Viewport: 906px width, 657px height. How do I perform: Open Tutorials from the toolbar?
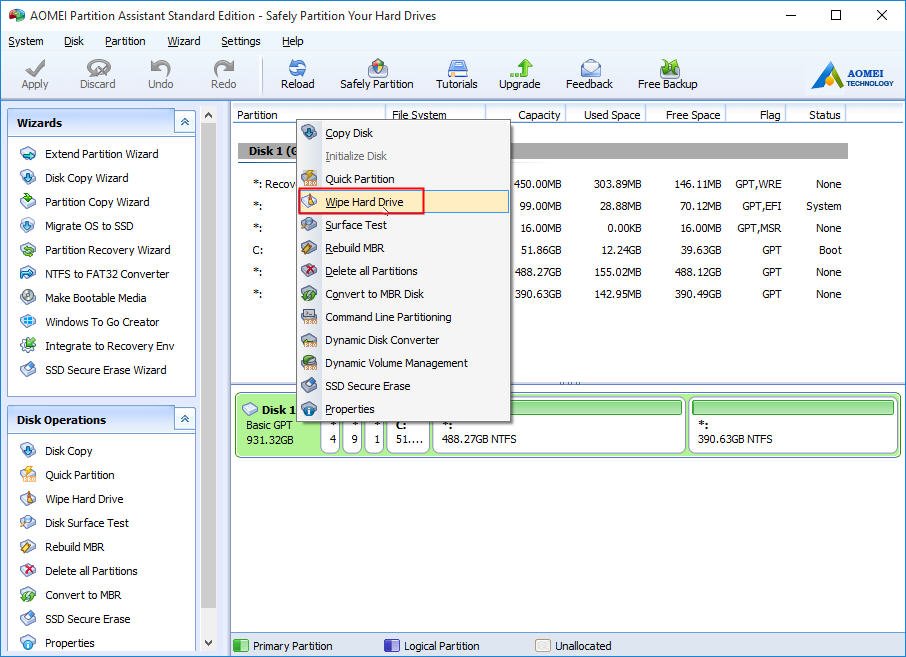[456, 74]
